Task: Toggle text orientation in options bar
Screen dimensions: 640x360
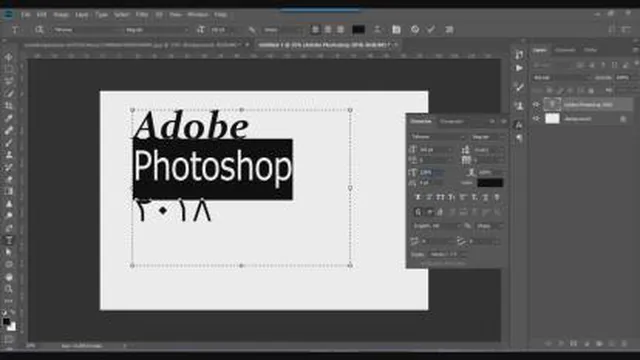Action: 39,30
